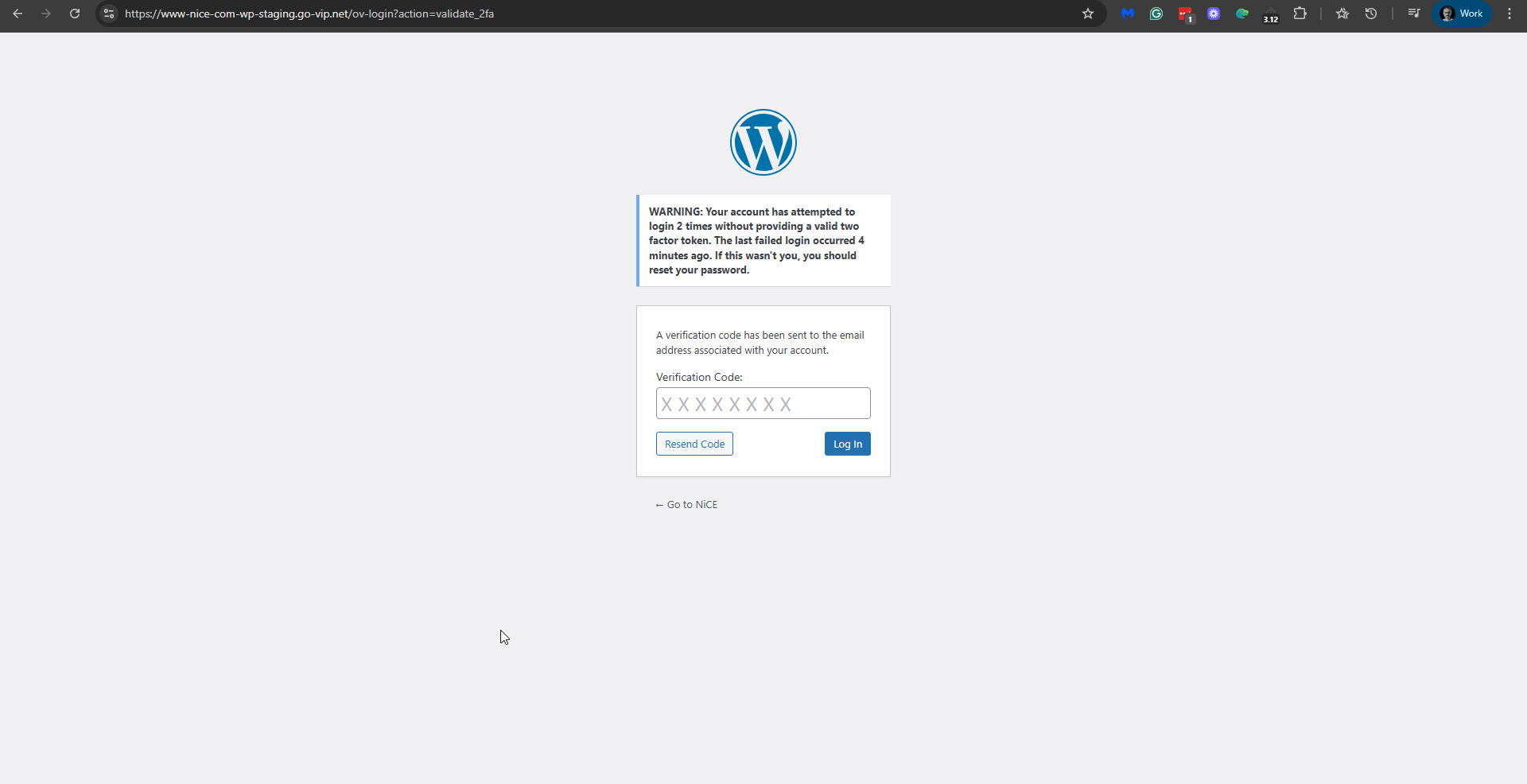The width and height of the screenshot is (1527, 784).
Task: Open the Extensions puzzle menu
Action: 1300,14
